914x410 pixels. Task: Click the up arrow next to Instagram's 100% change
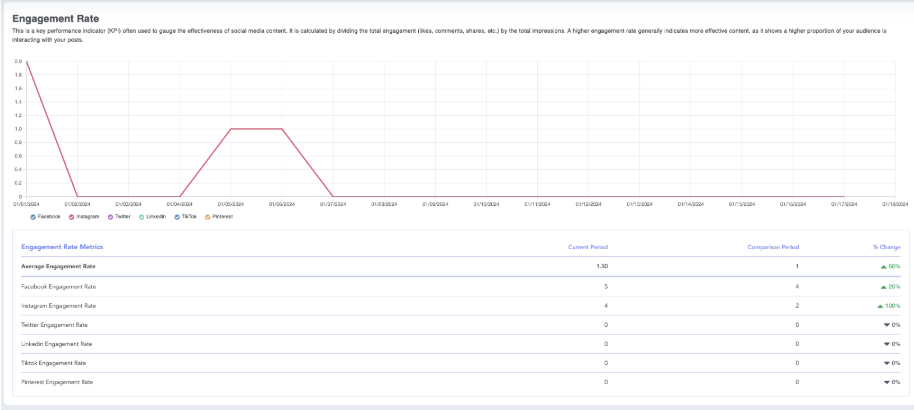(880, 306)
